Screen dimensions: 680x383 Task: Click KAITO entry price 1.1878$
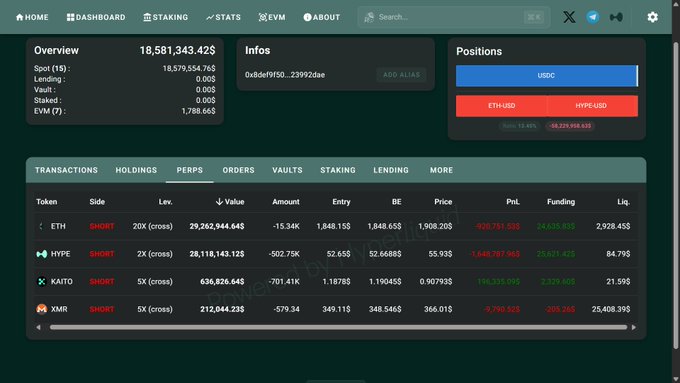pos(336,282)
